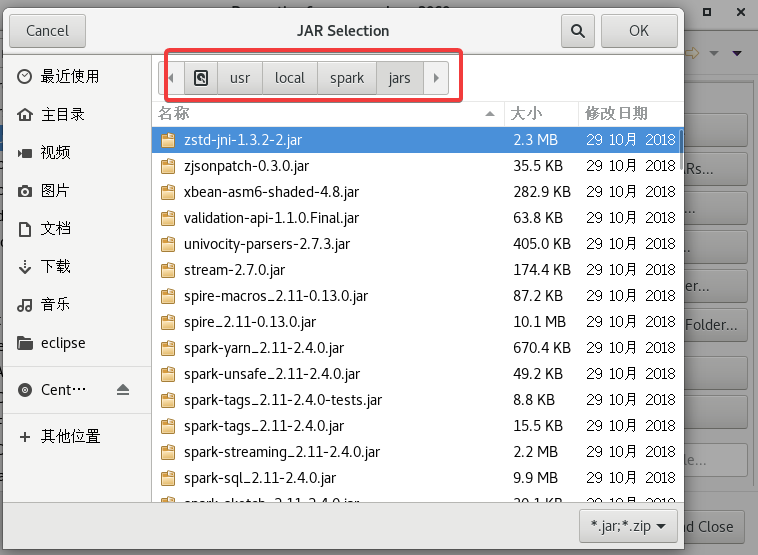Open the *.jar;*.zip file filter dropdown

coord(627,526)
